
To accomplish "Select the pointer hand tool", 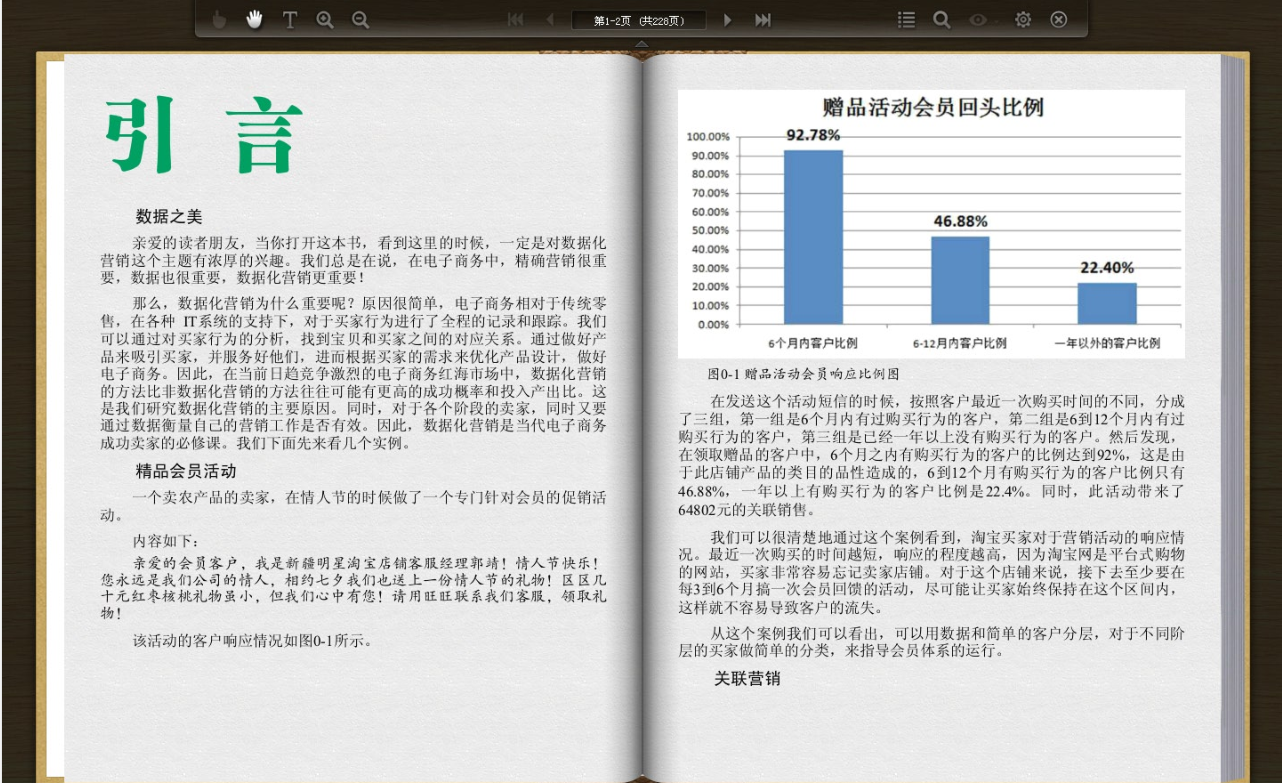I will pos(219,19).
